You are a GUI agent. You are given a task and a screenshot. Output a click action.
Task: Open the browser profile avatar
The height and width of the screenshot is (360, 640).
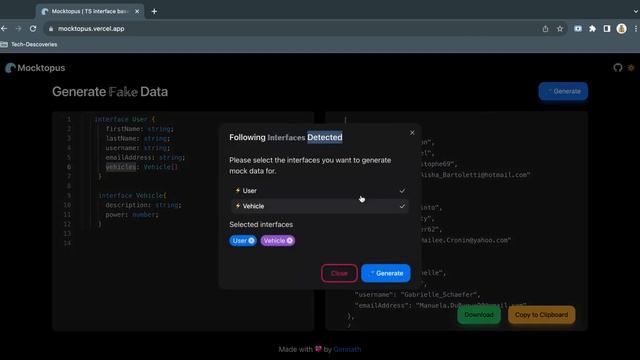pyautogui.click(x=622, y=29)
